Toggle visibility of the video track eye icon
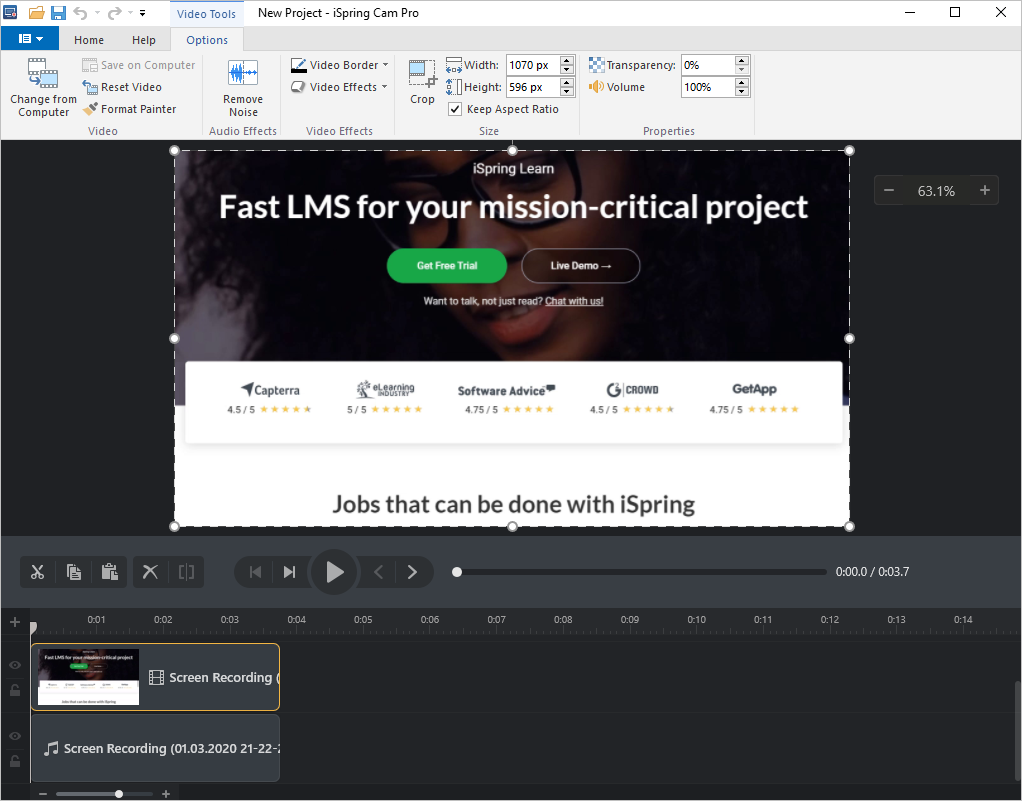The width and height of the screenshot is (1022, 801). (15, 665)
